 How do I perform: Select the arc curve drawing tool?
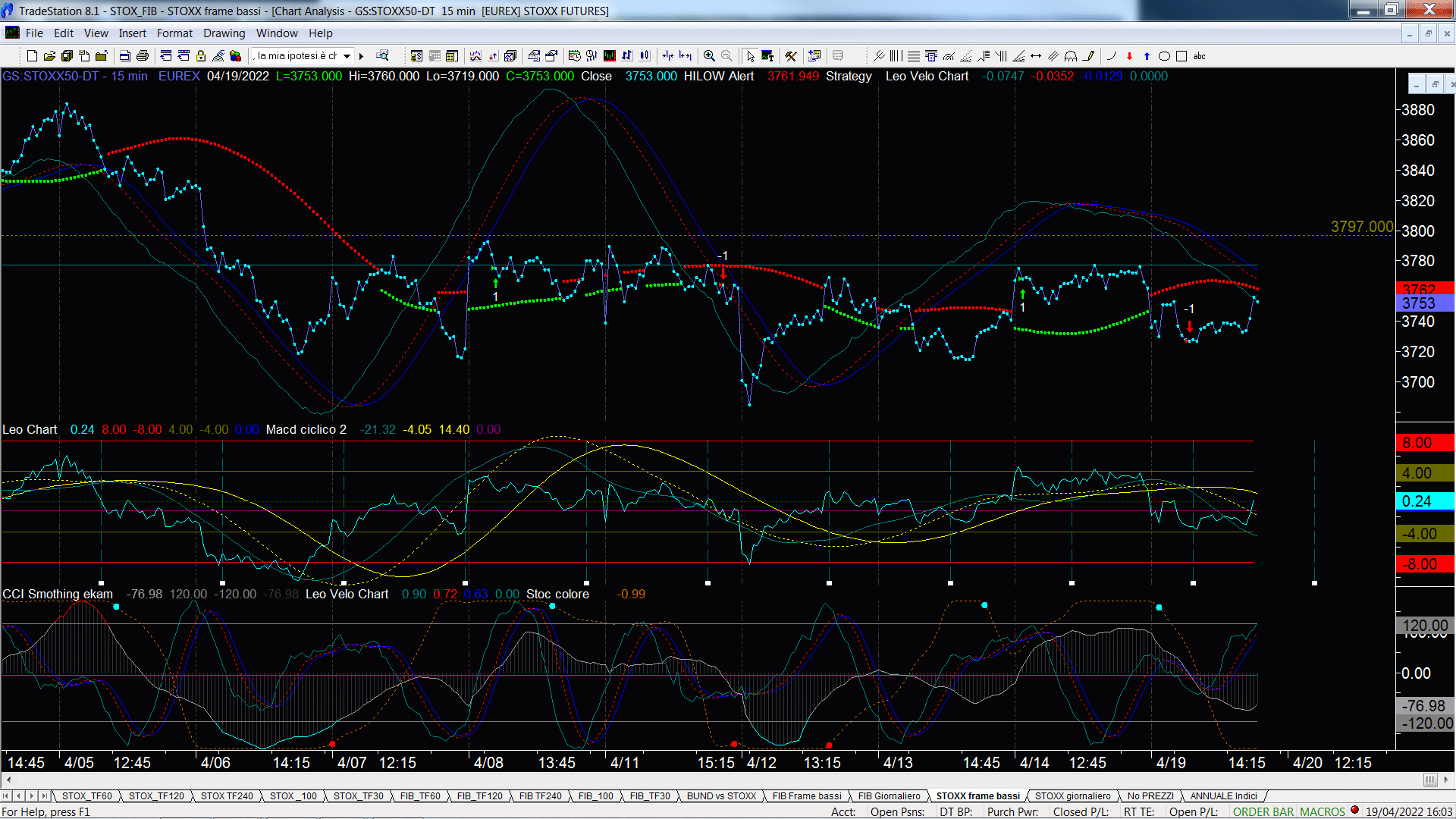click(1112, 56)
